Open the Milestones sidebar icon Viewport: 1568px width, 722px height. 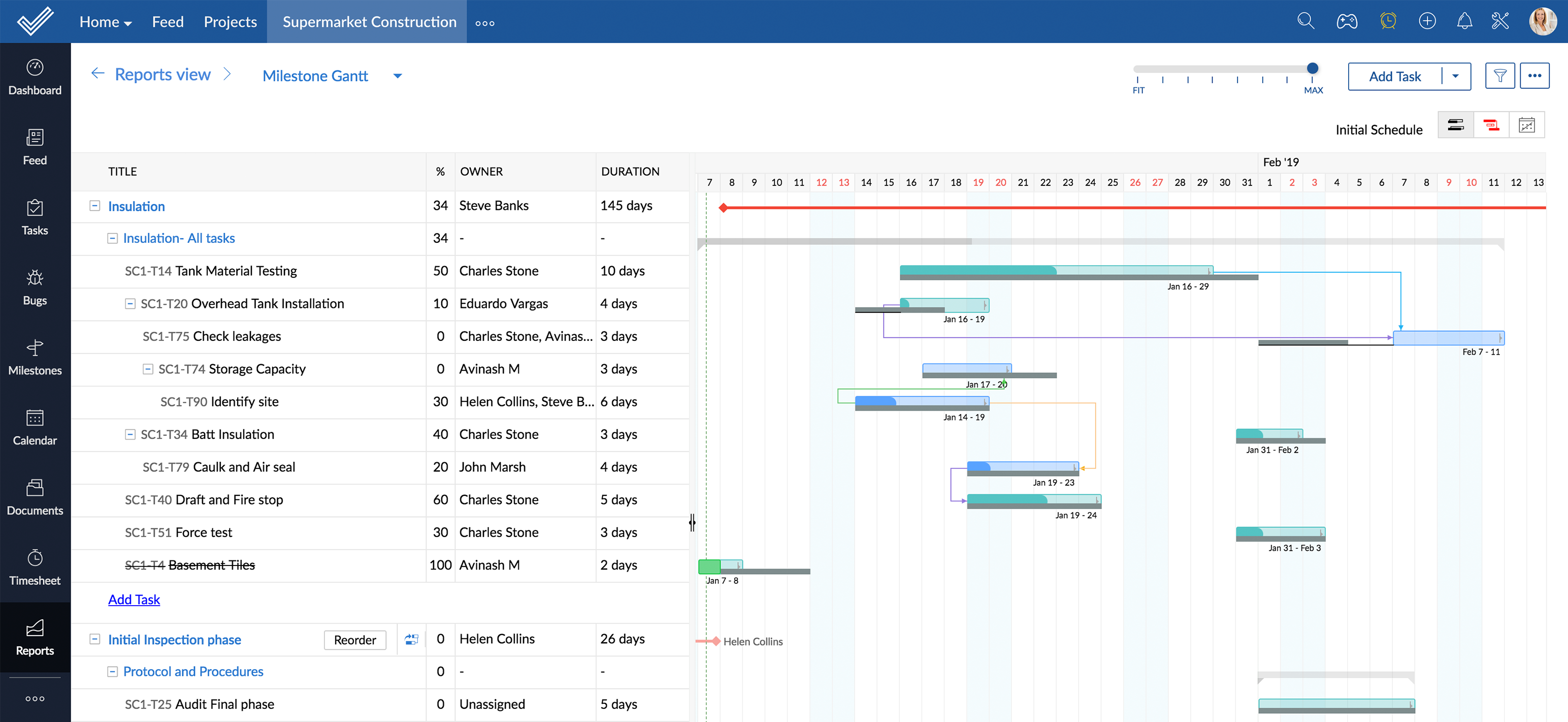coord(35,357)
